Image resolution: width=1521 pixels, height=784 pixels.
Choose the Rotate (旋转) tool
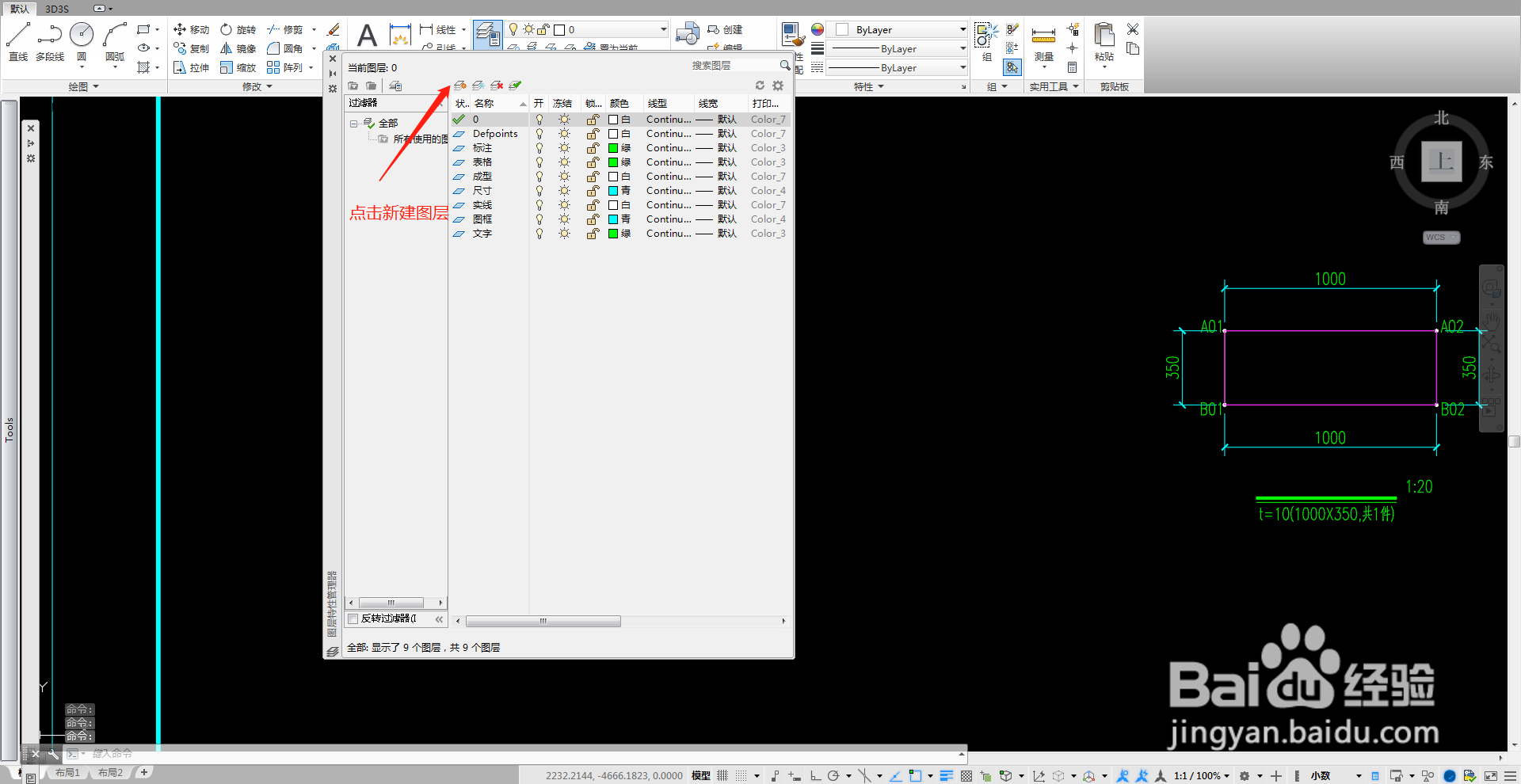(238, 29)
